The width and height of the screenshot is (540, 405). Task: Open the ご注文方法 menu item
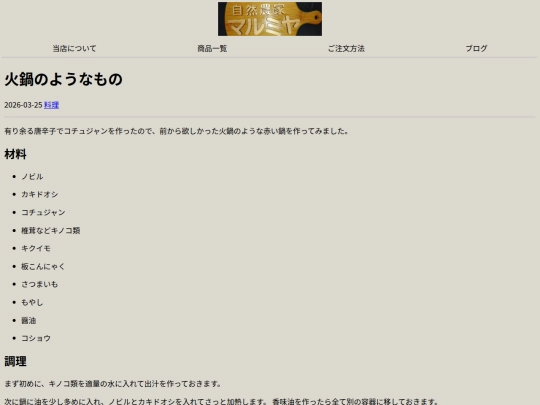click(346, 49)
